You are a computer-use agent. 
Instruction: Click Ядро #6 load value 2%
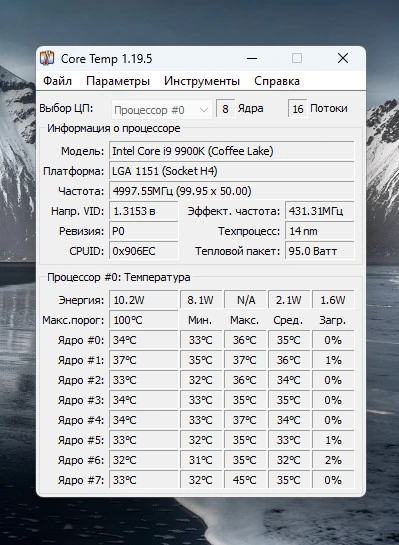click(x=333, y=460)
